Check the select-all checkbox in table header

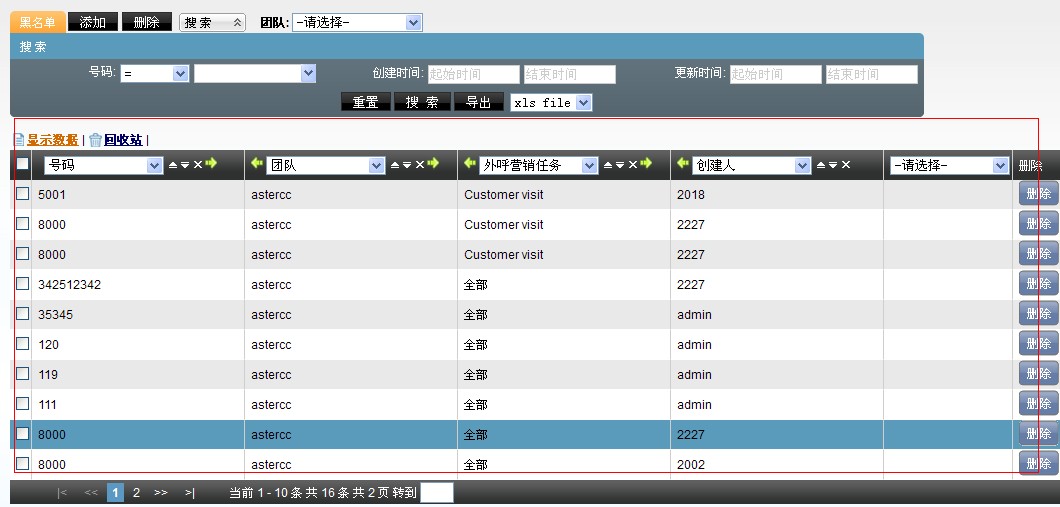click(x=22, y=166)
